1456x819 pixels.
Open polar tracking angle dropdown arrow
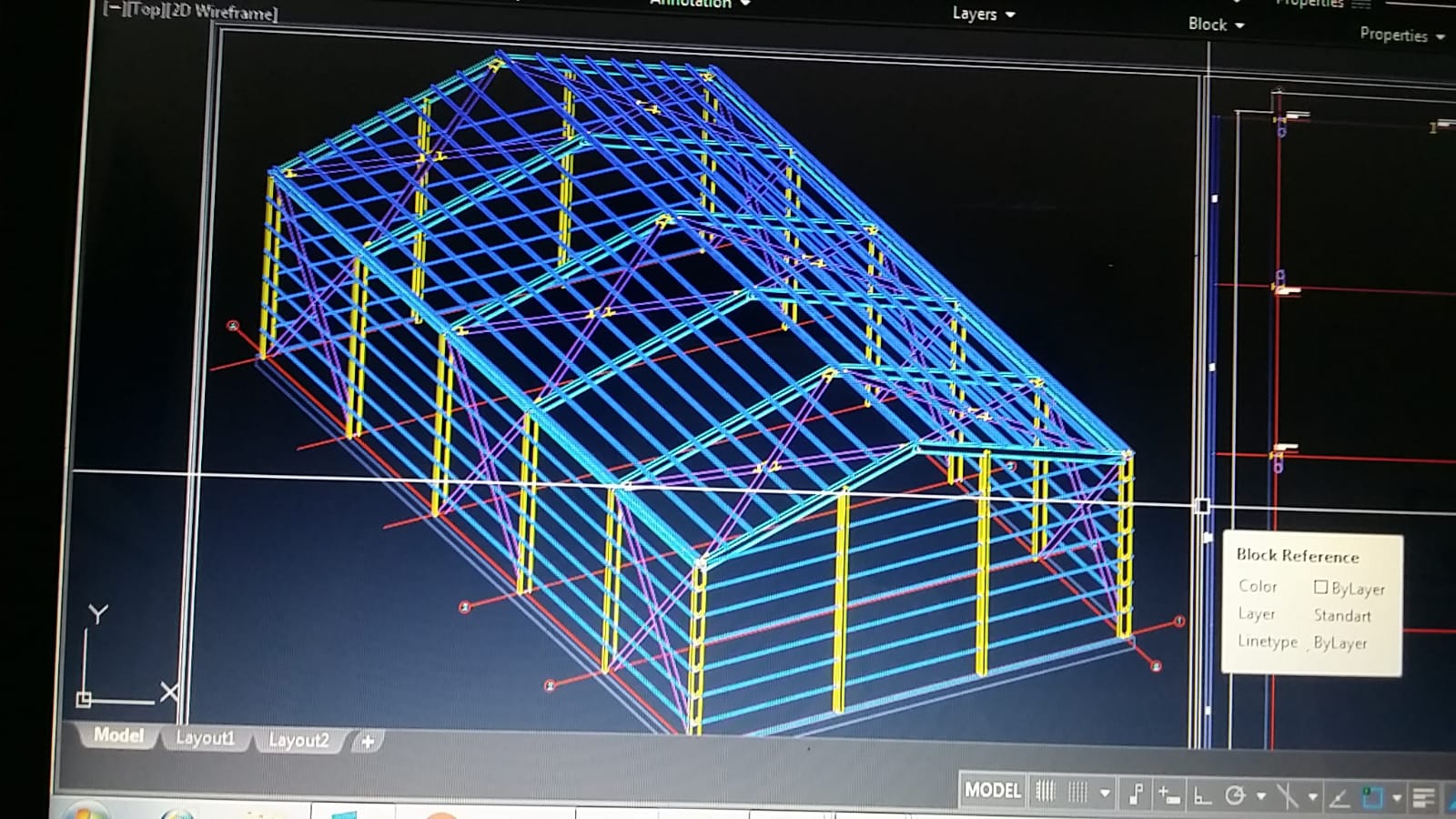(x=1261, y=796)
